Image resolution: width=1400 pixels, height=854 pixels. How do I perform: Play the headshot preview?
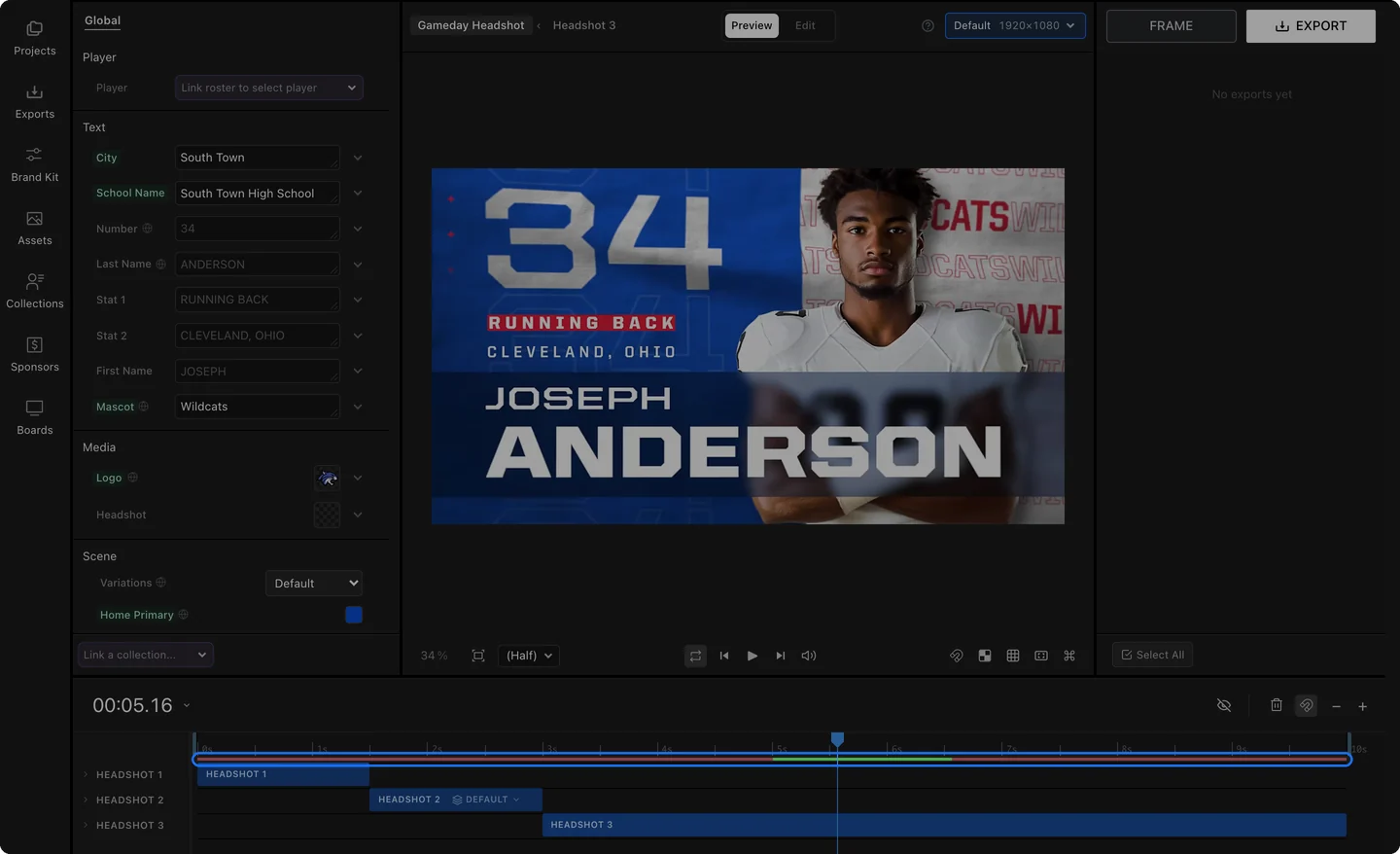pyautogui.click(x=752, y=656)
